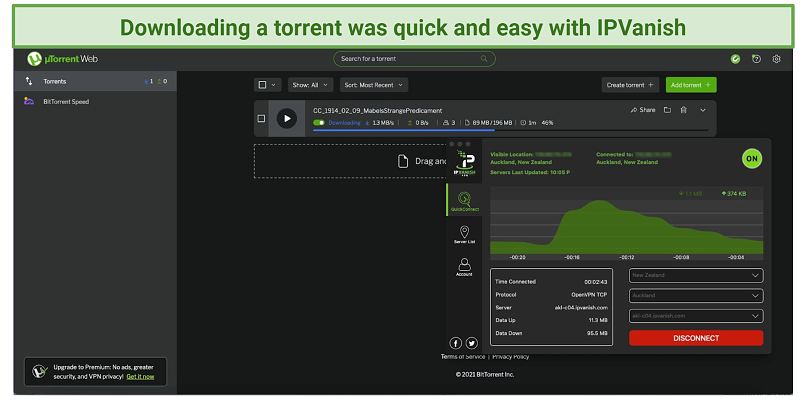The image size is (806, 400).
Task: Click the µTorrent Web logo
Action: point(62,59)
